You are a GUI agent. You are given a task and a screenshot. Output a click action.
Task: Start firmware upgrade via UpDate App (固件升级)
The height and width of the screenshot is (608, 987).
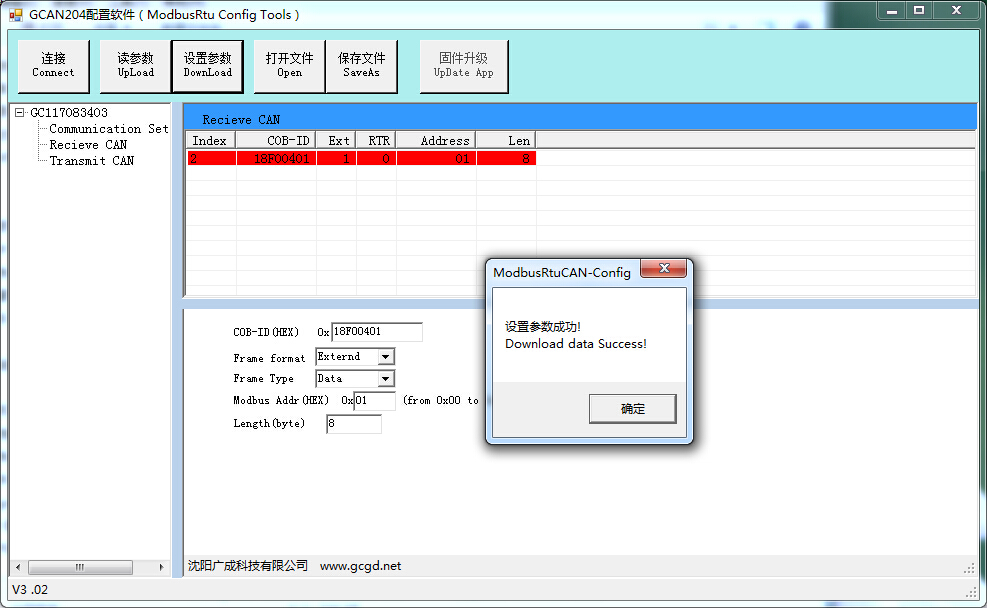[x=463, y=66]
